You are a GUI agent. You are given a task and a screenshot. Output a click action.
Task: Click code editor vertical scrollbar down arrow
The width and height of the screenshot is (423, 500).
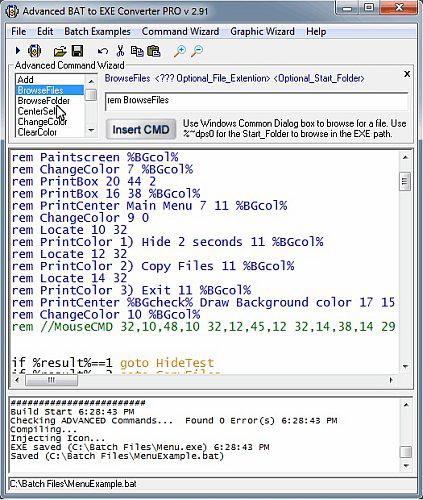[405, 367]
